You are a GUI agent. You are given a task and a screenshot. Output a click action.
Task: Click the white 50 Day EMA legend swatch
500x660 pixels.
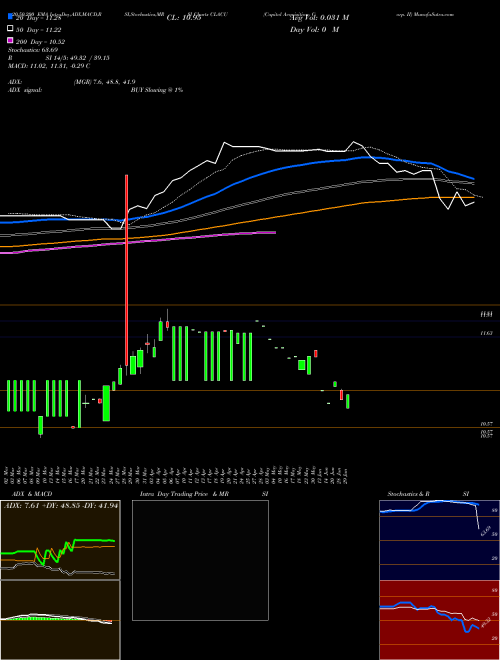click(x=10, y=29)
